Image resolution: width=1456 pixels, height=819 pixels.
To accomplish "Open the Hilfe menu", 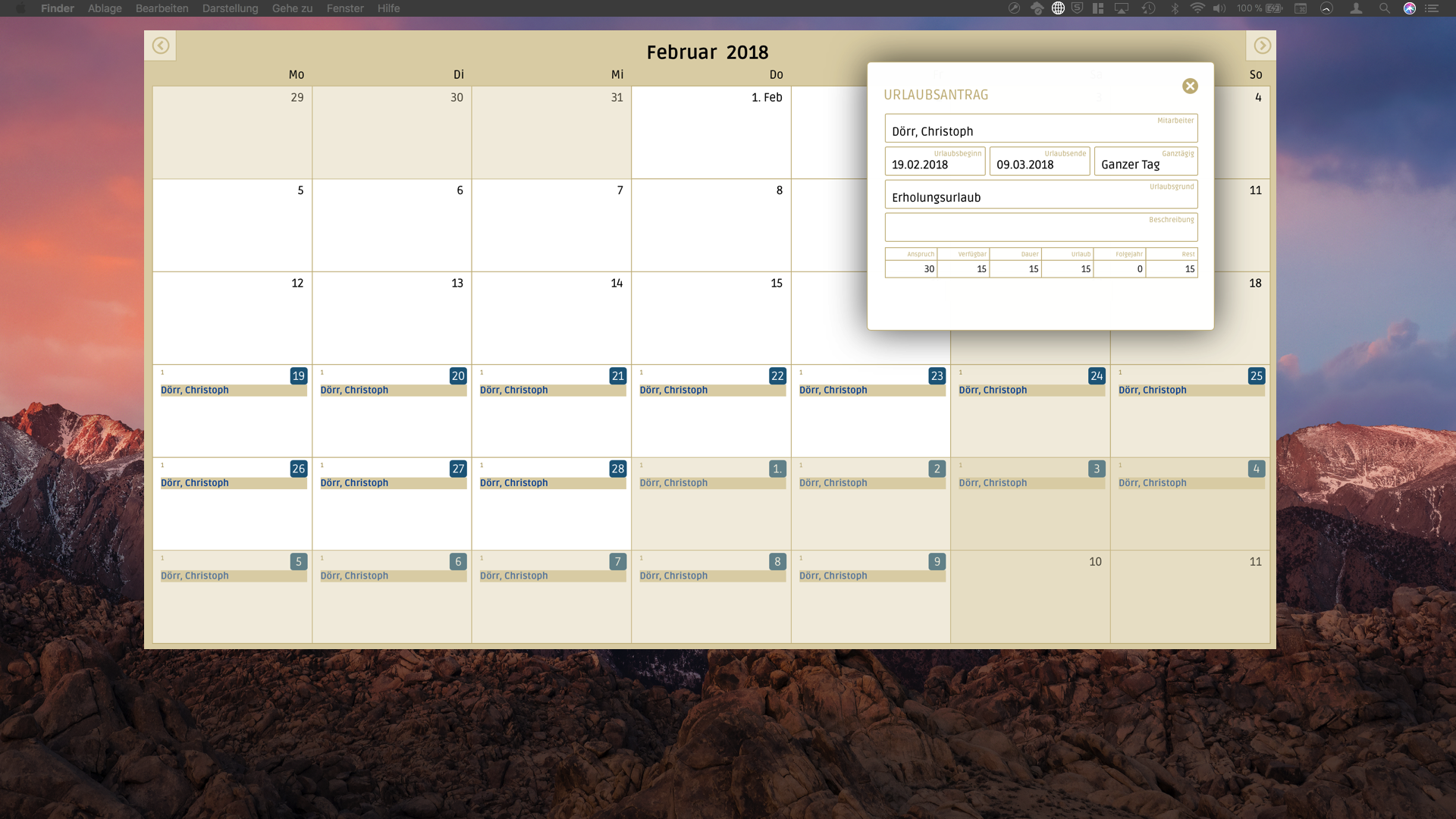I will coord(388,8).
